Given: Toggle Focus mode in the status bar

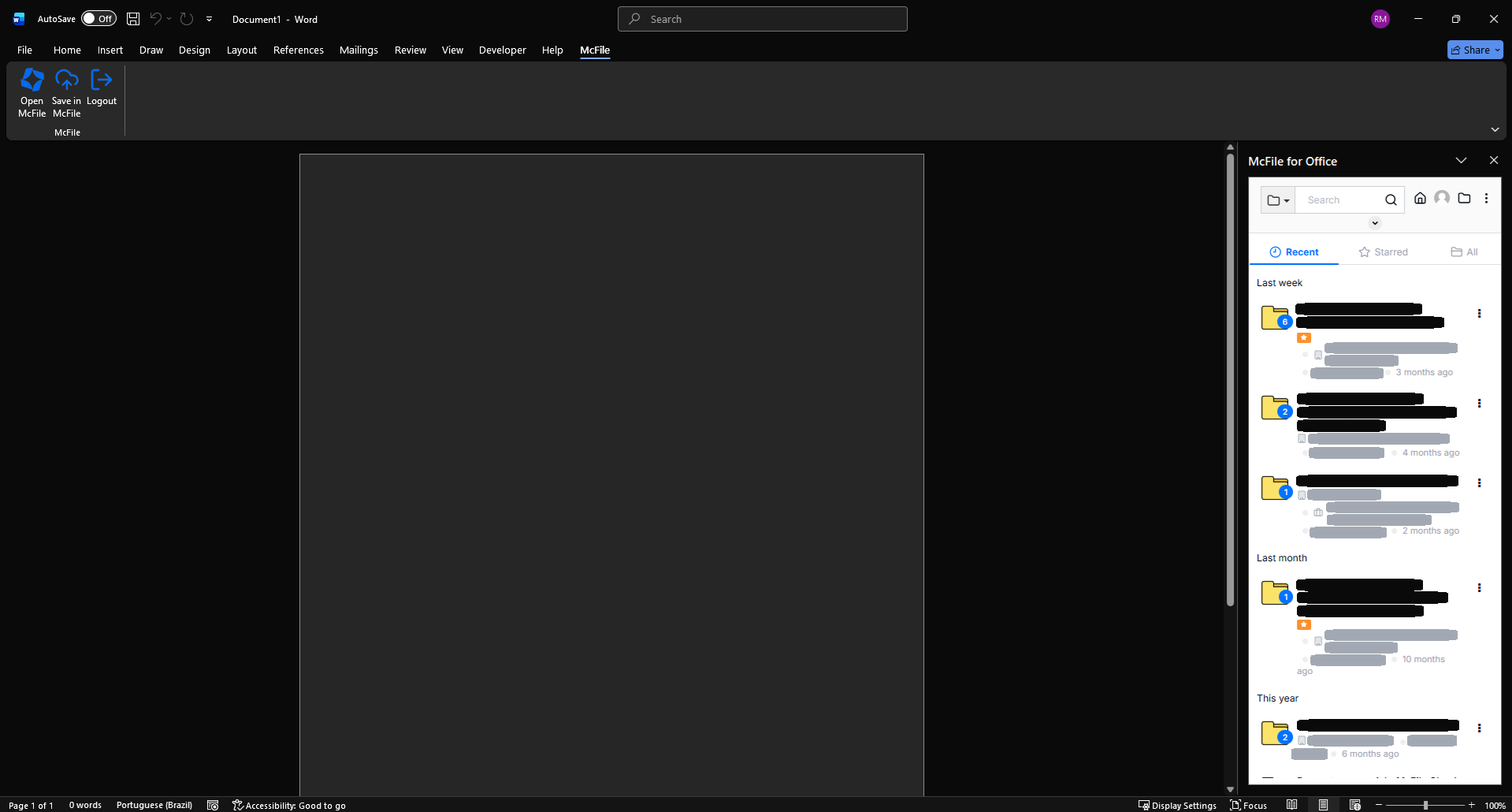Looking at the screenshot, I should (1249, 805).
